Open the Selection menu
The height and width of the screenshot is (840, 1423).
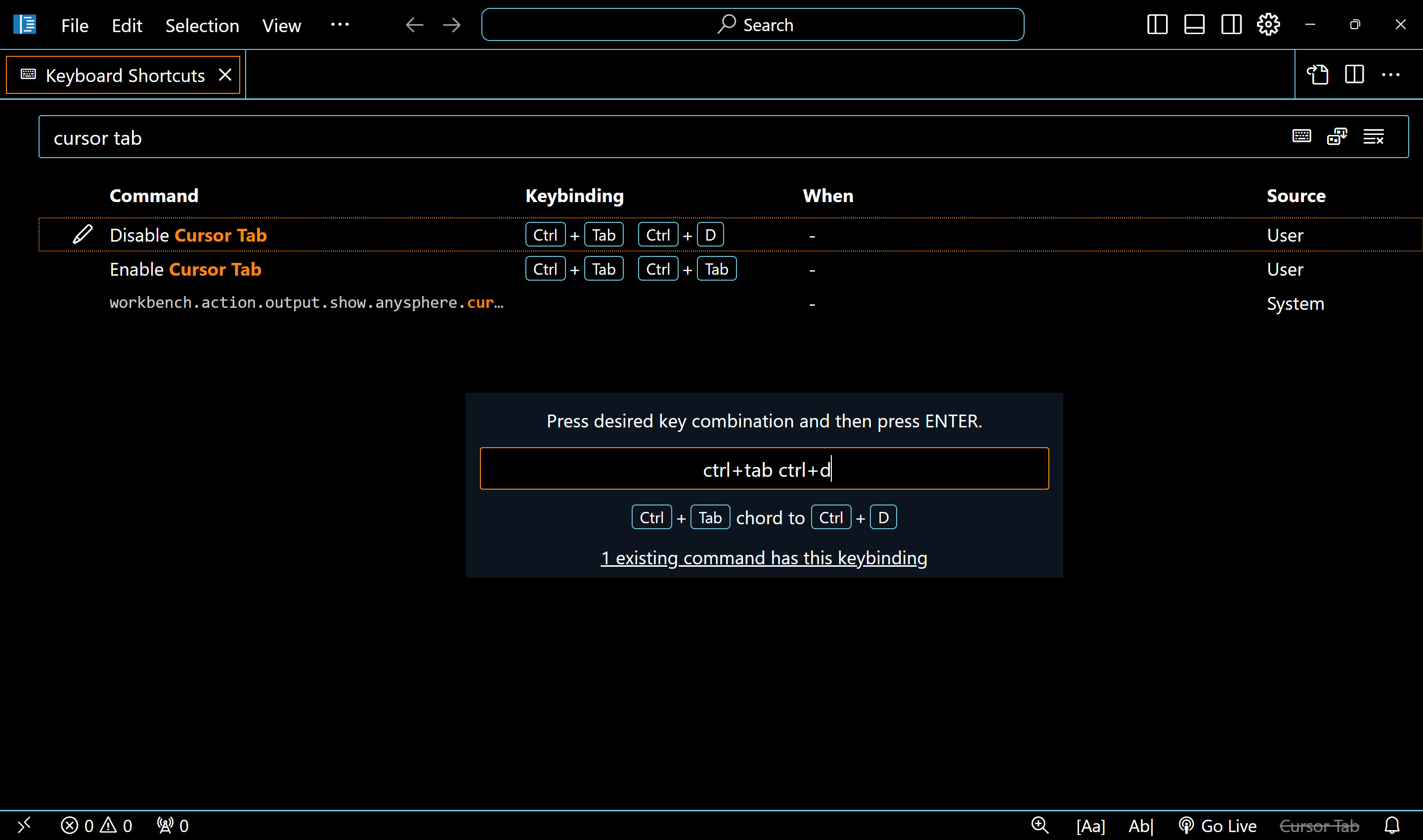(x=202, y=26)
